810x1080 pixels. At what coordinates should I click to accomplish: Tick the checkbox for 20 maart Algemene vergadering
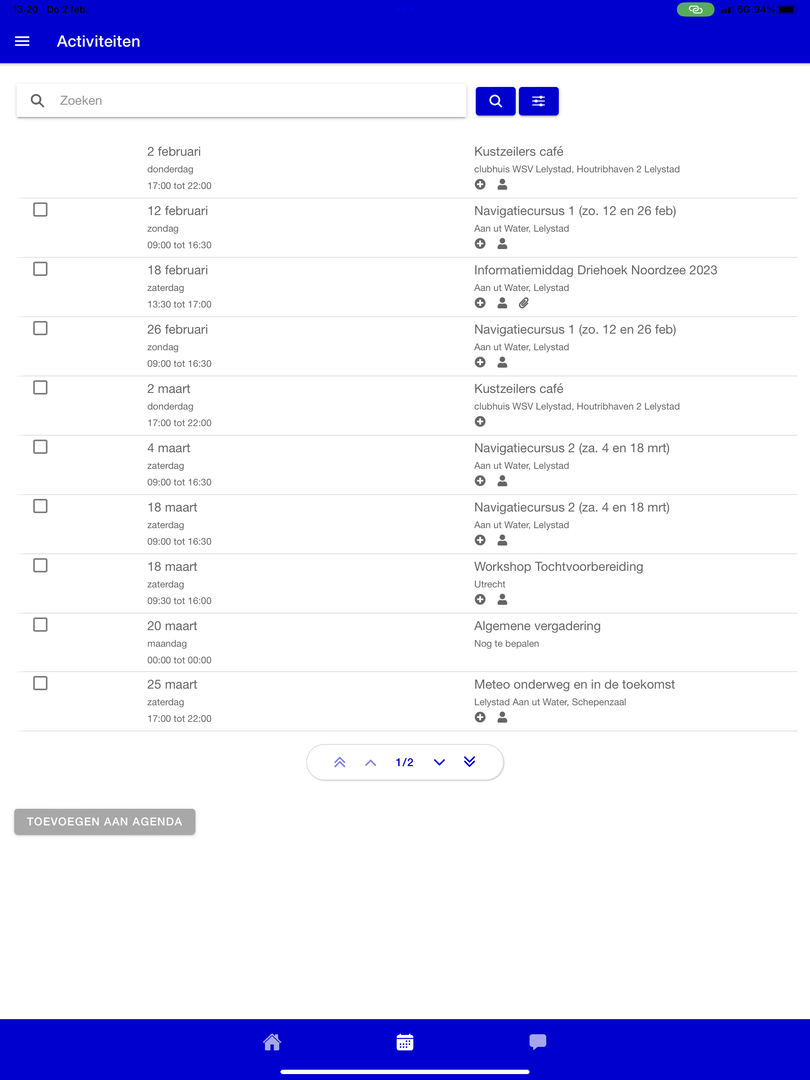click(41, 625)
